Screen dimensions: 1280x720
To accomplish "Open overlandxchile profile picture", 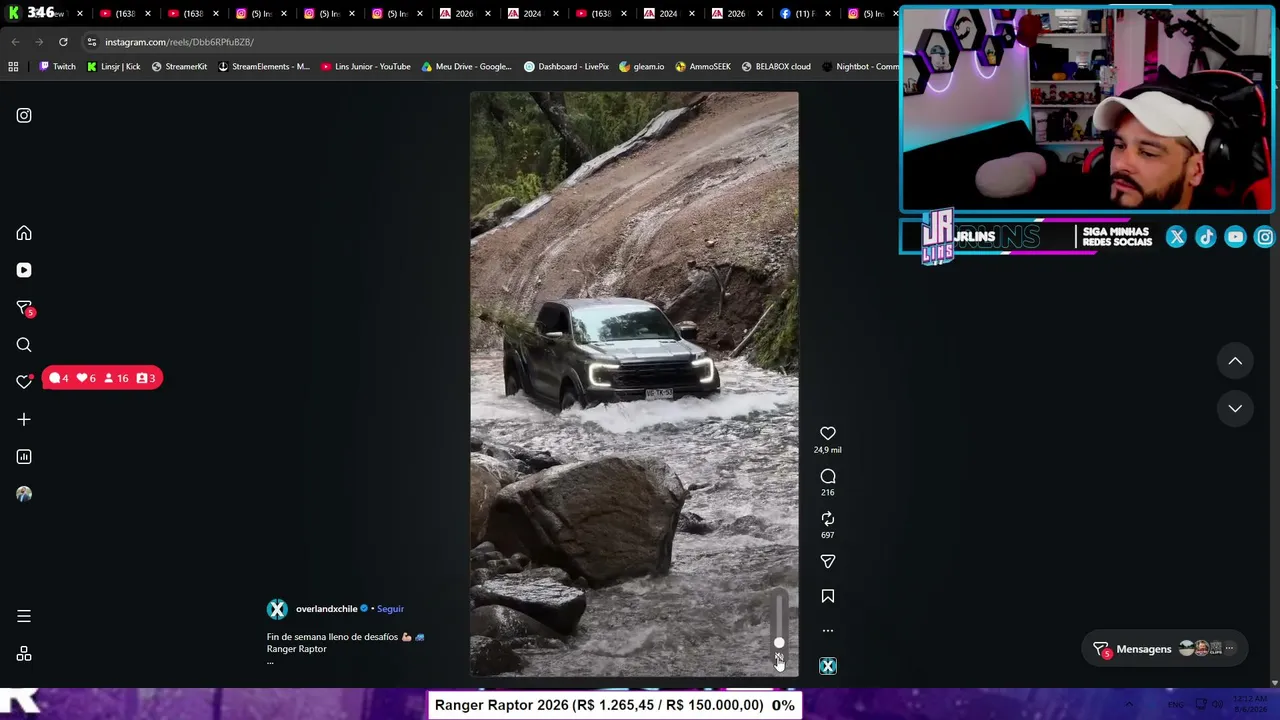I will [277, 609].
